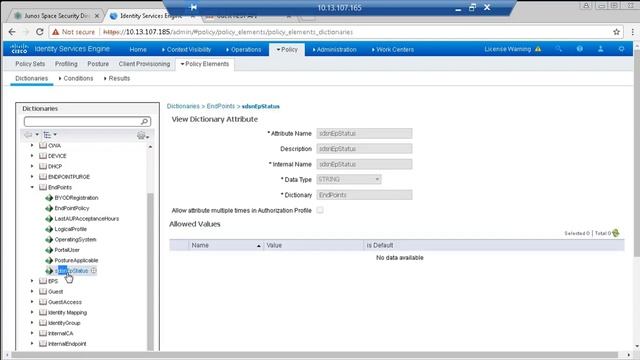Select the PostureApplicable attribute

pyautogui.click(x=76, y=260)
